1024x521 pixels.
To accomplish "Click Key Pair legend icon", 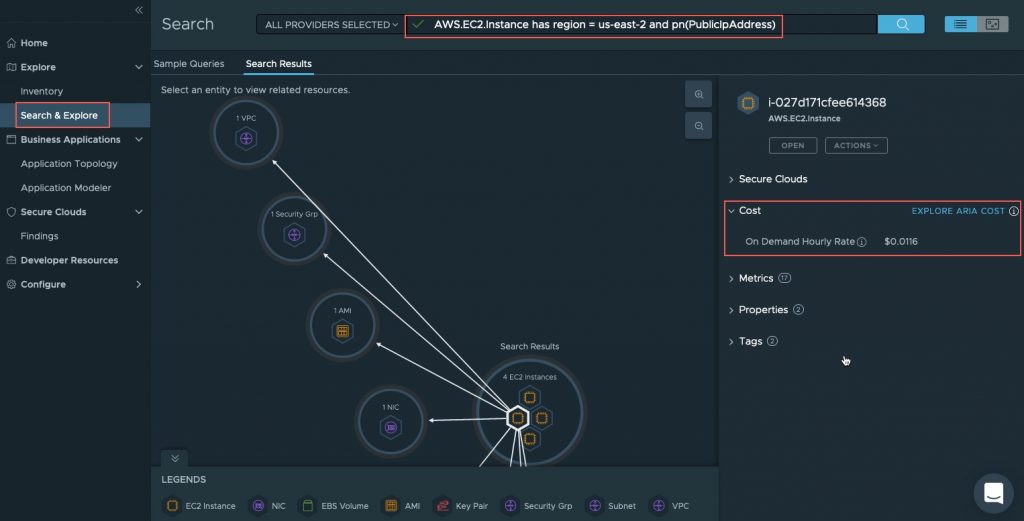I will click(442, 506).
